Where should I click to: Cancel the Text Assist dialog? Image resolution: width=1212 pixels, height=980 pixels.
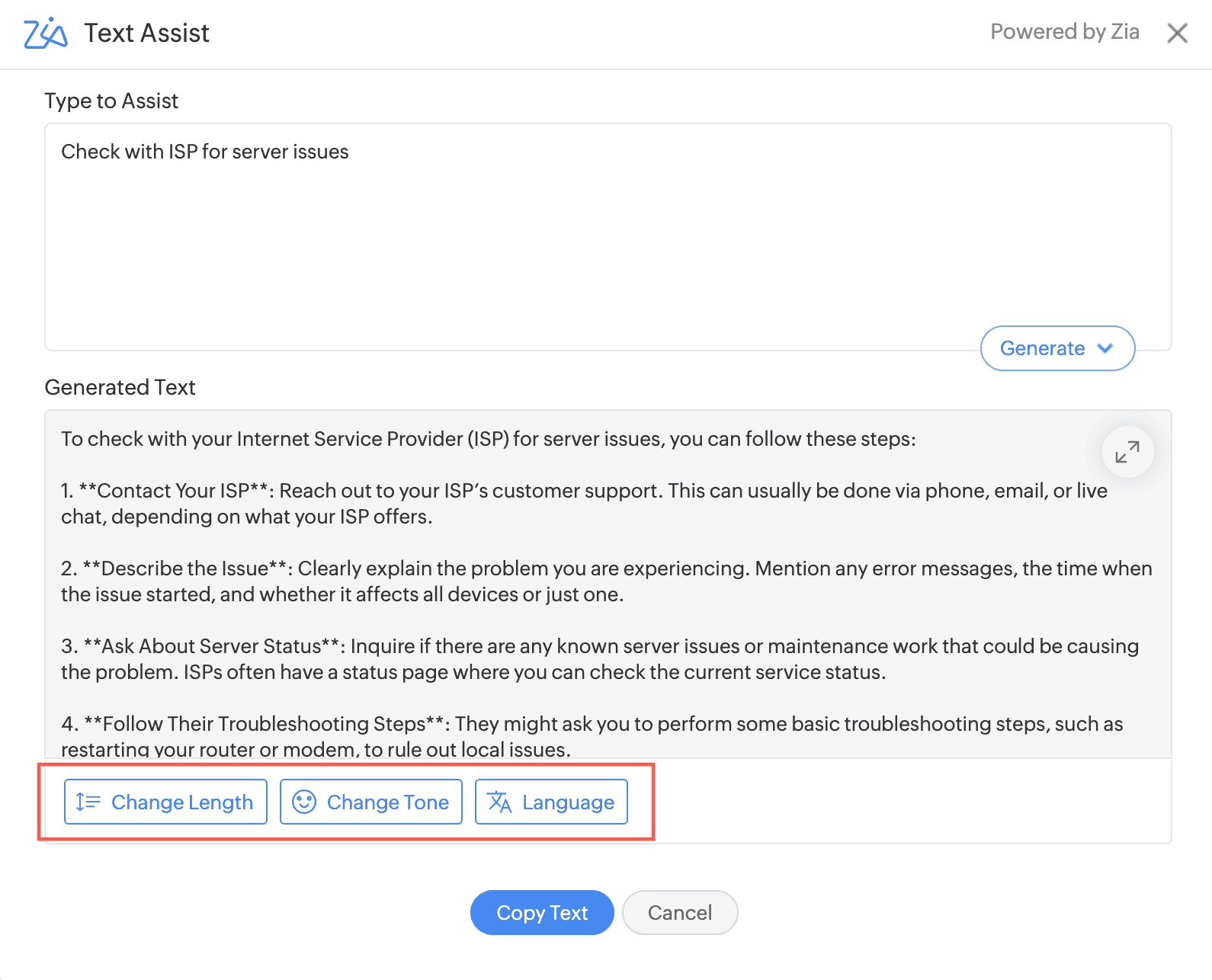680,912
